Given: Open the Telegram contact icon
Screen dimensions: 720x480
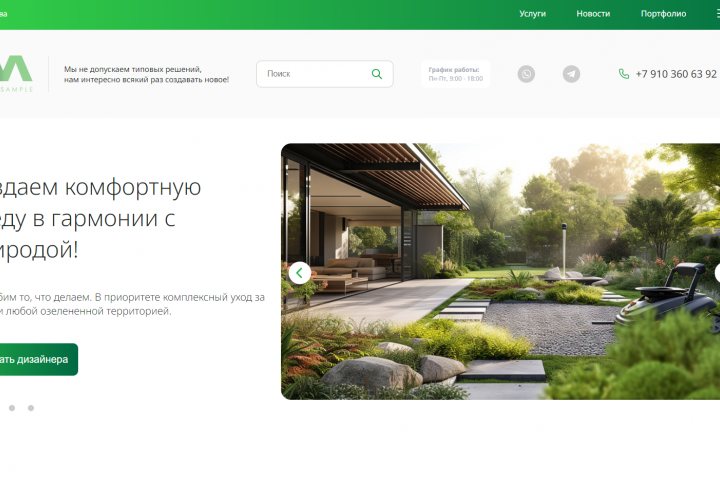Looking at the screenshot, I should [x=571, y=74].
